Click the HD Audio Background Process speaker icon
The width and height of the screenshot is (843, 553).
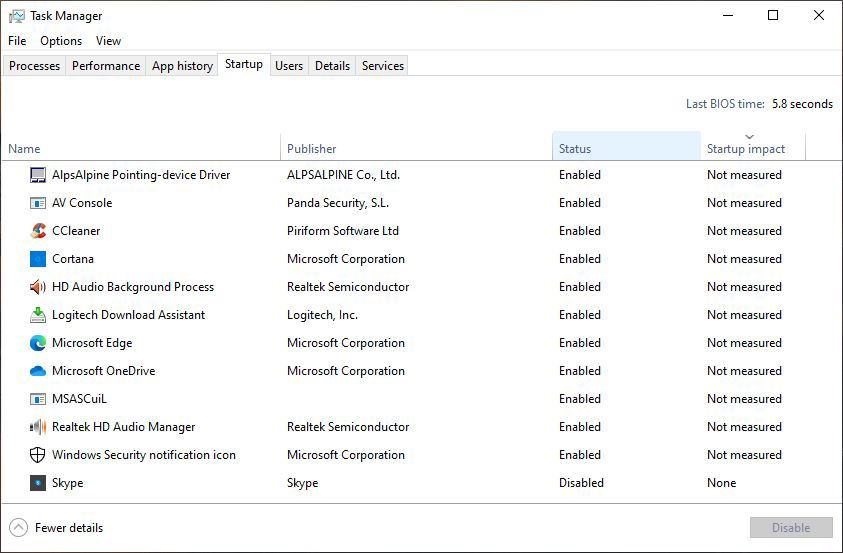point(38,287)
